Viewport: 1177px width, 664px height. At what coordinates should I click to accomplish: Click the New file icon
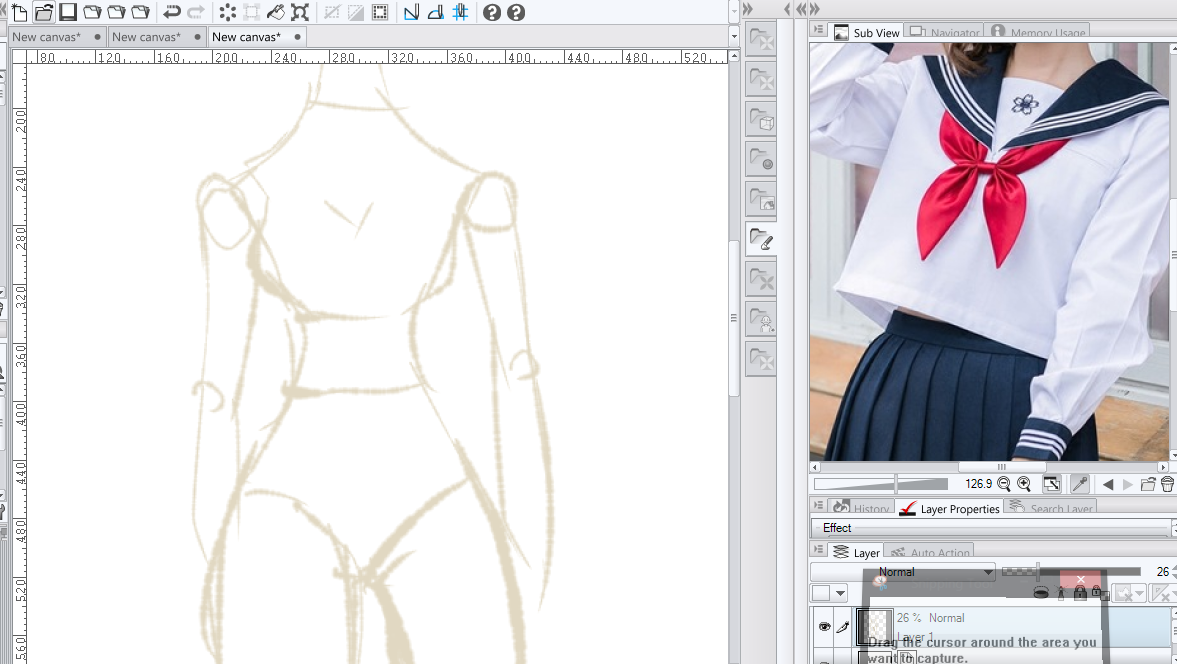pyautogui.click(x=20, y=12)
